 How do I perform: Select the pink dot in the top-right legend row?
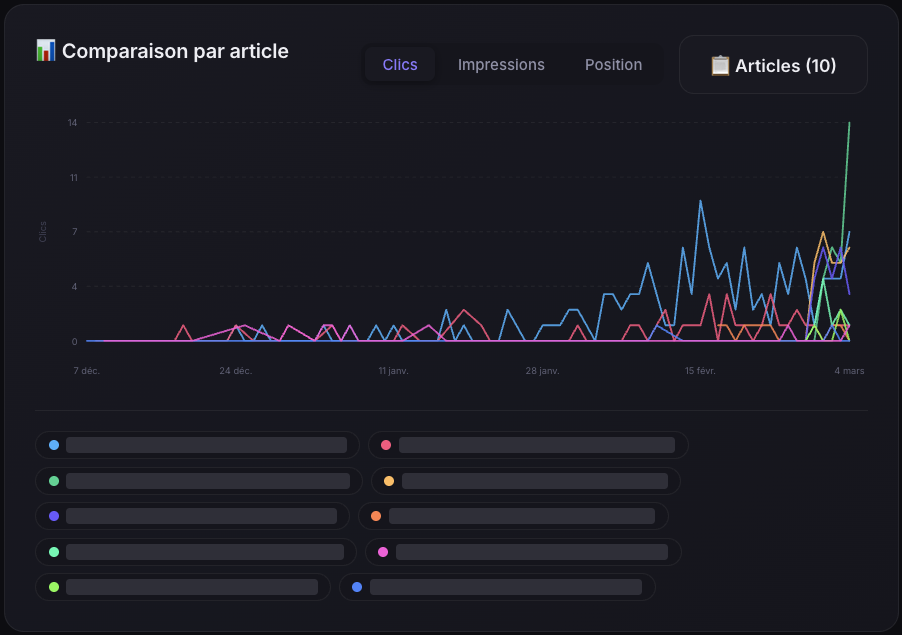pyautogui.click(x=386, y=445)
